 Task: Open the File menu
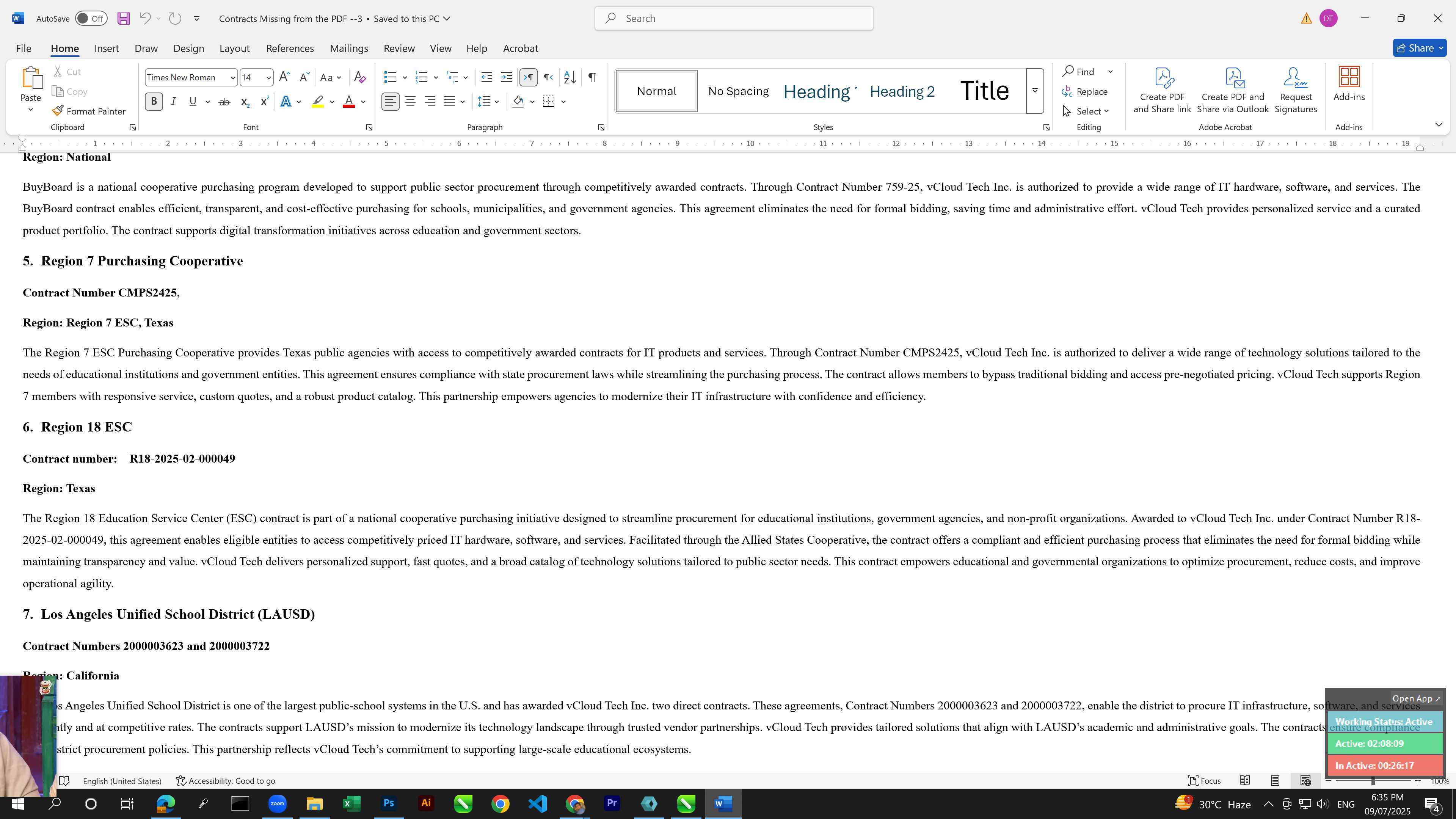23,49
